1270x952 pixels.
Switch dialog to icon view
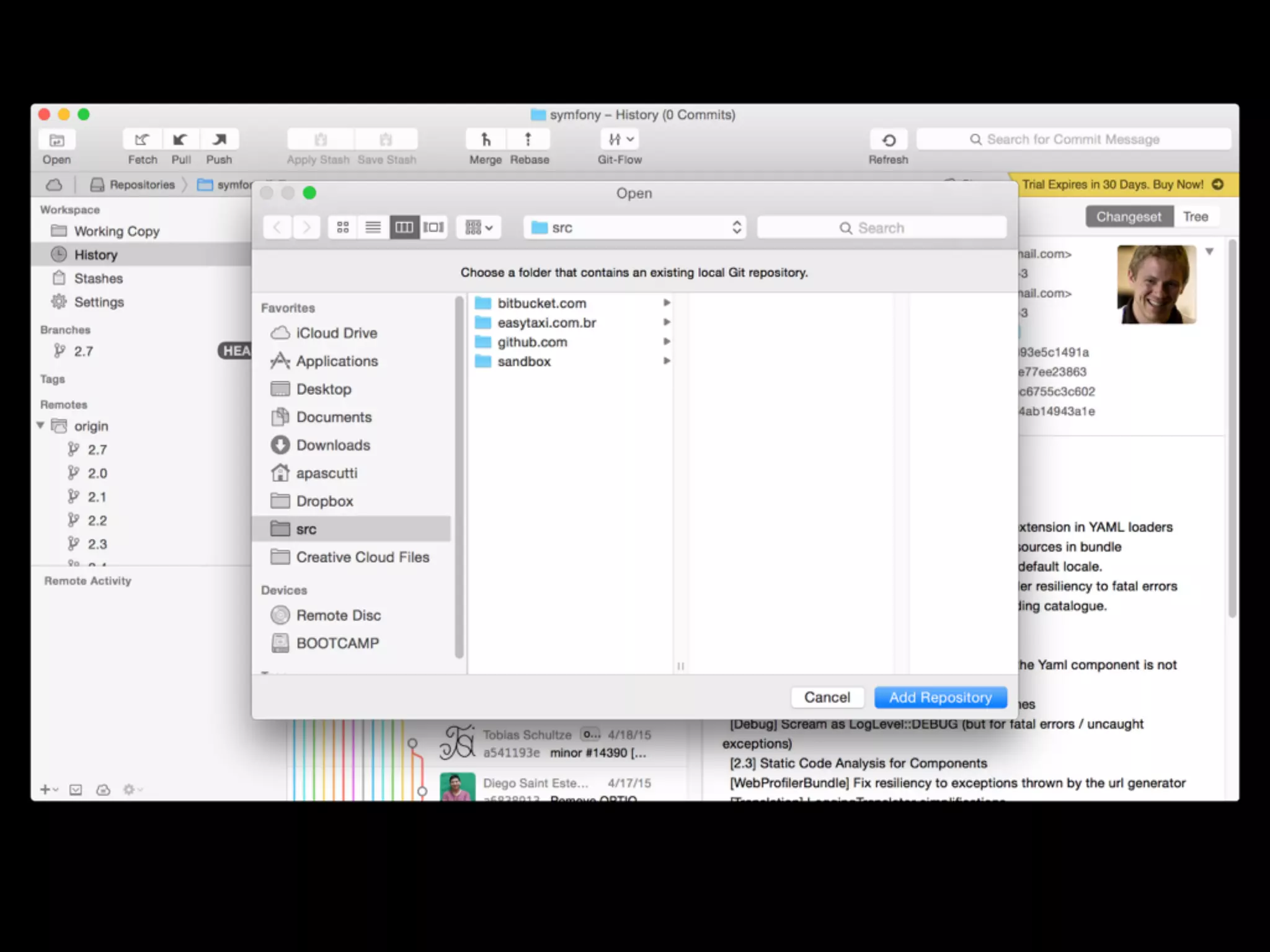(343, 227)
